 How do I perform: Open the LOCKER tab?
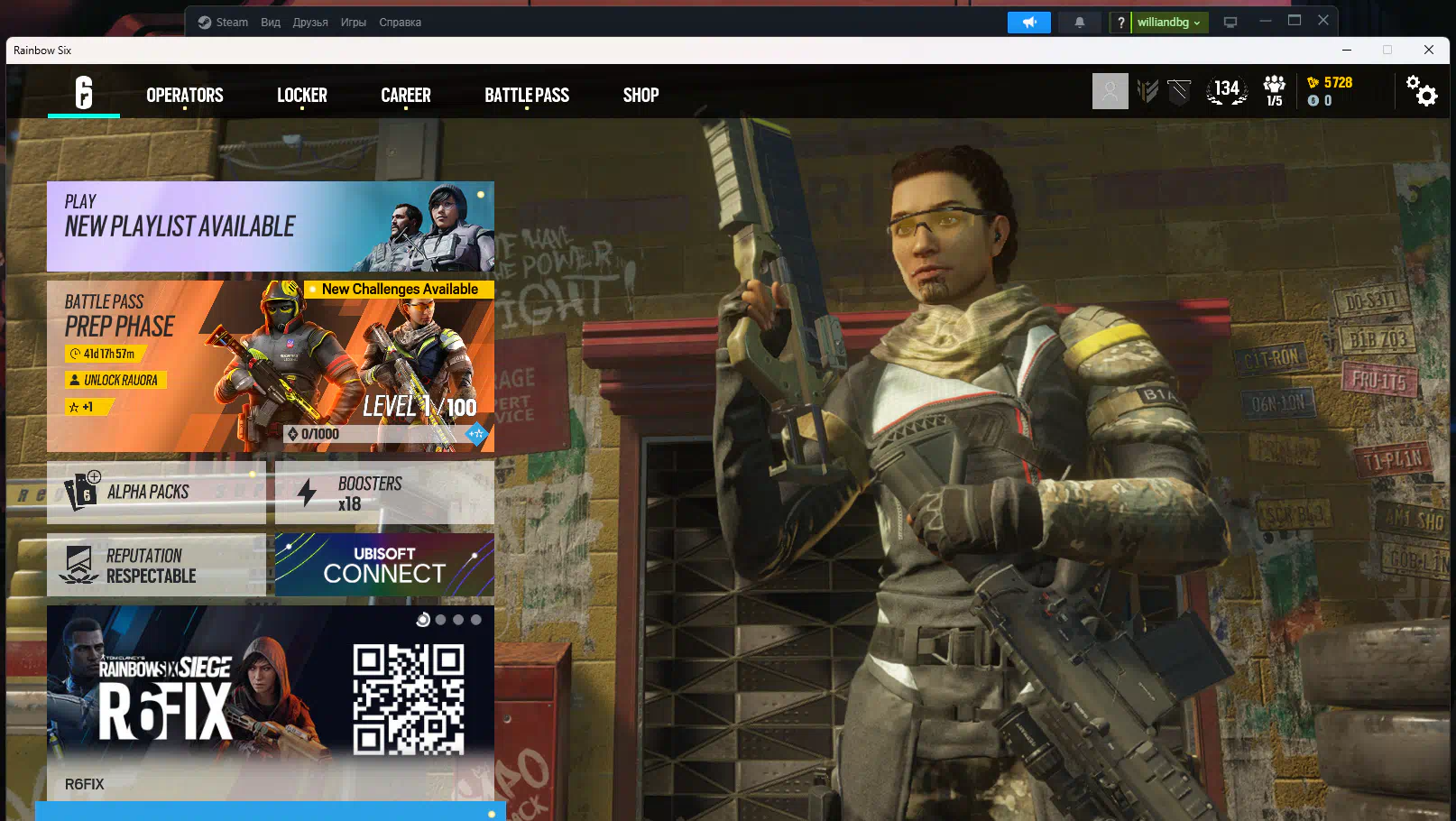(x=302, y=95)
